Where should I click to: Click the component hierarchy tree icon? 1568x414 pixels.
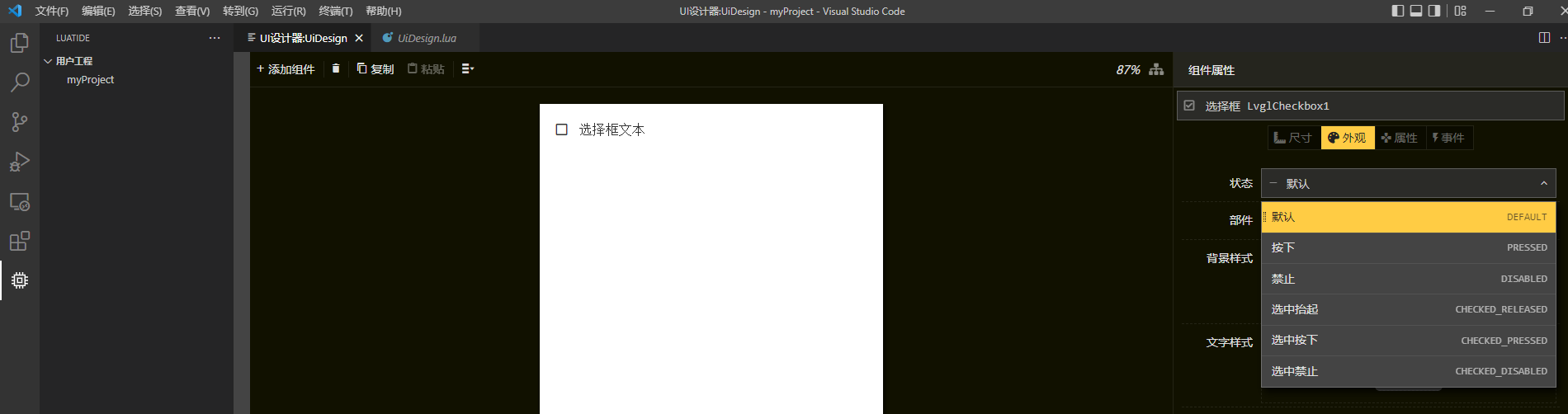tap(1156, 69)
